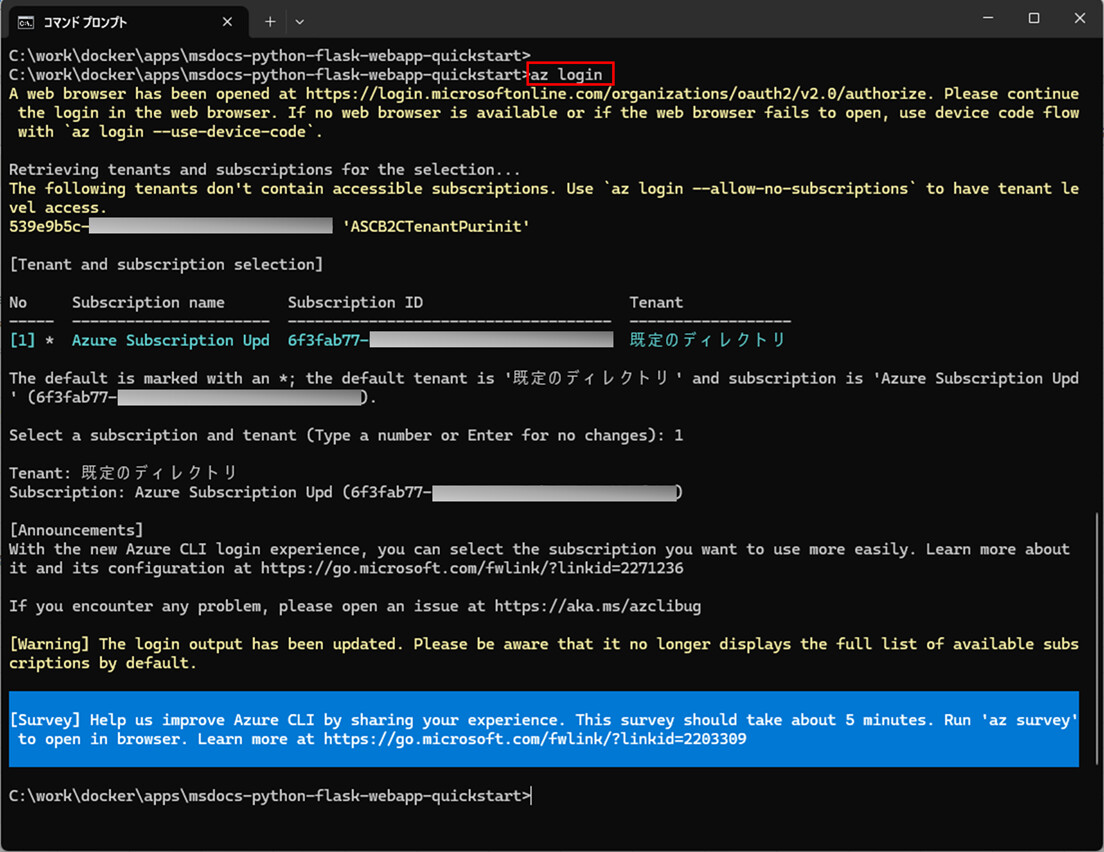Click the tenant name 既定のディレクトリ
The width and height of the screenshot is (1104, 852).
tap(709, 339)
